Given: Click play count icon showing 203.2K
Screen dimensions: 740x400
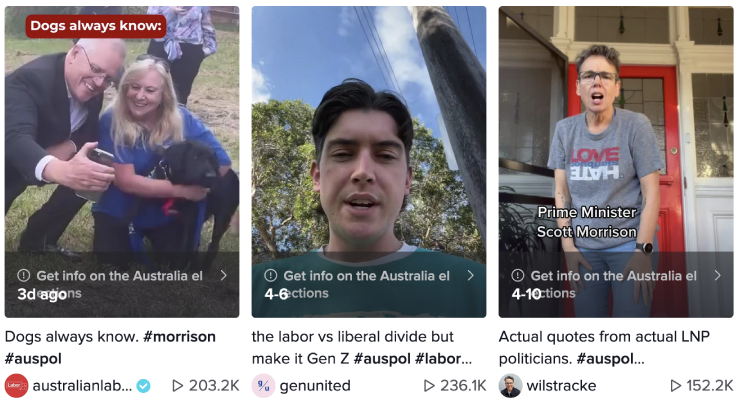Looking at the screenshot, I should (178, 386).
